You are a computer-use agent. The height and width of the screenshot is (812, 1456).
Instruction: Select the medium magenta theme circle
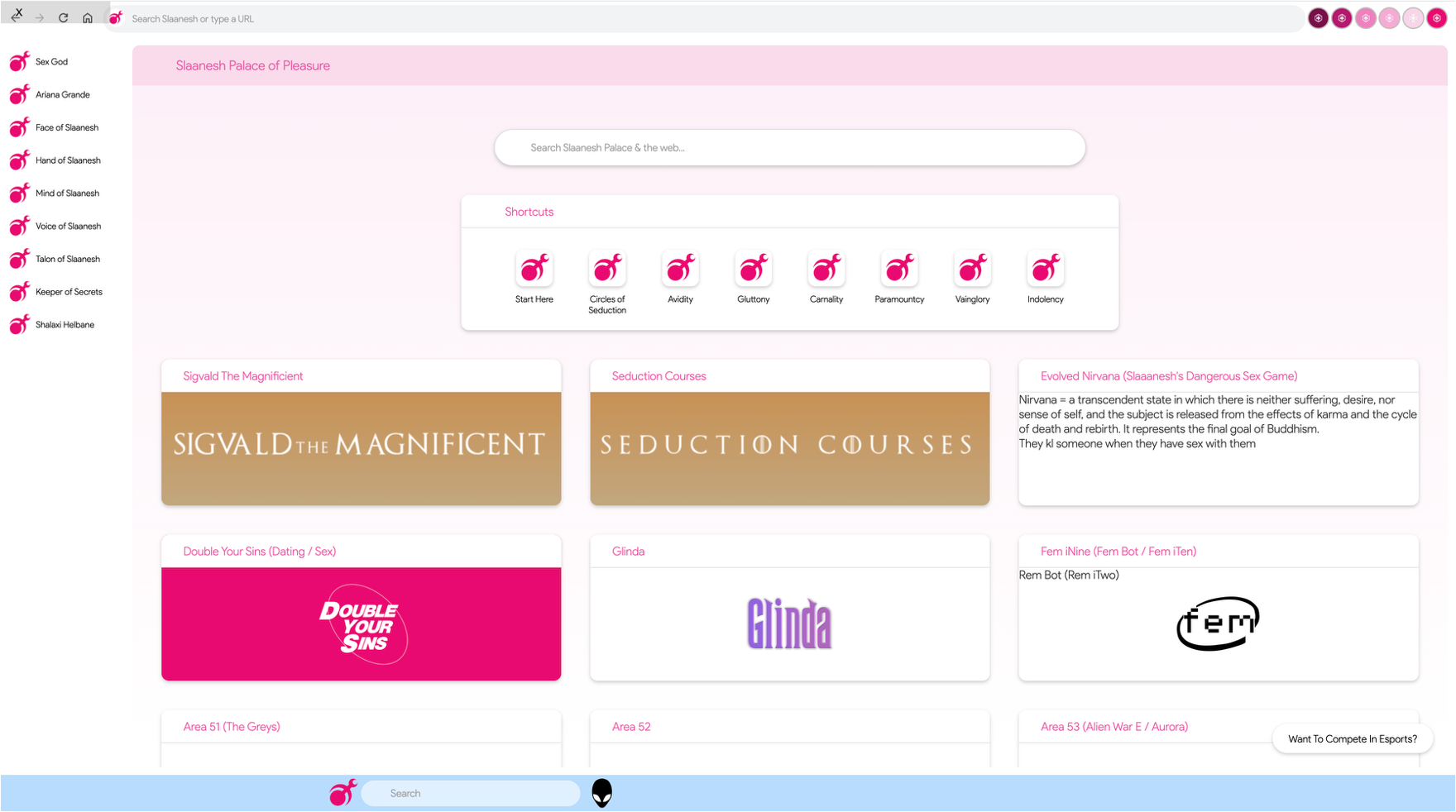pyautogui.click(x=1342, y=18)
